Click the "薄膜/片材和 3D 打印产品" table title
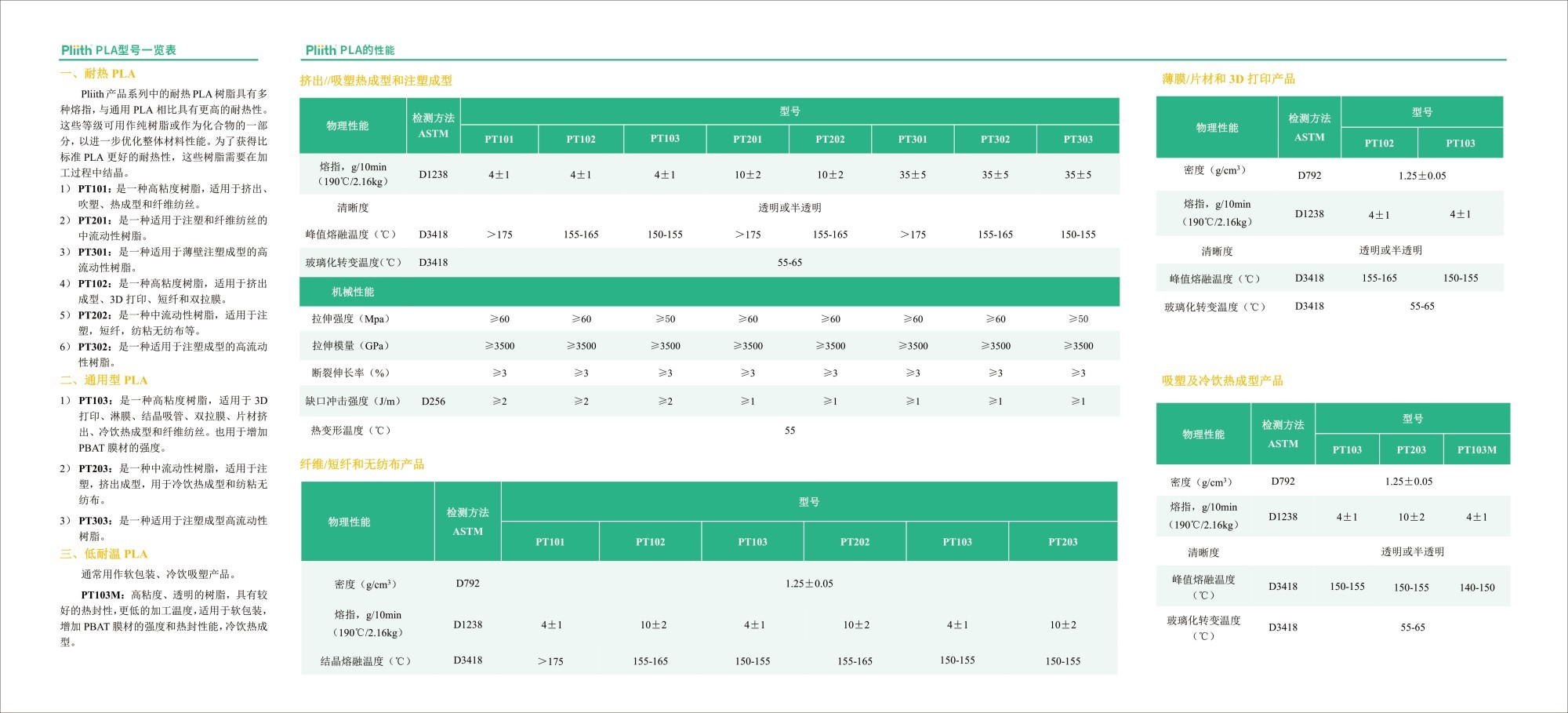 pos(1229,79)
